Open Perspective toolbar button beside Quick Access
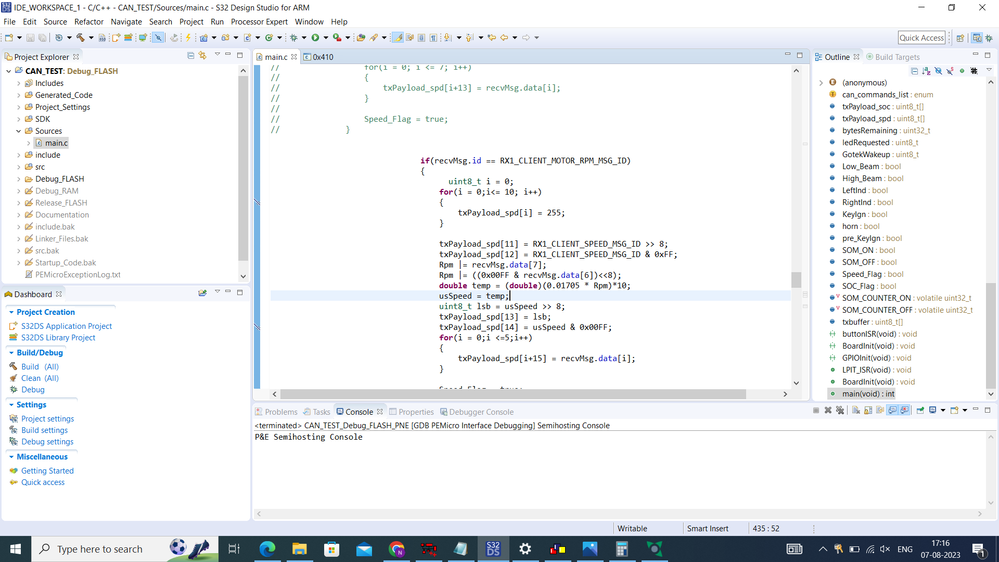The image size is (999, 562). click(x=960, y=38)
